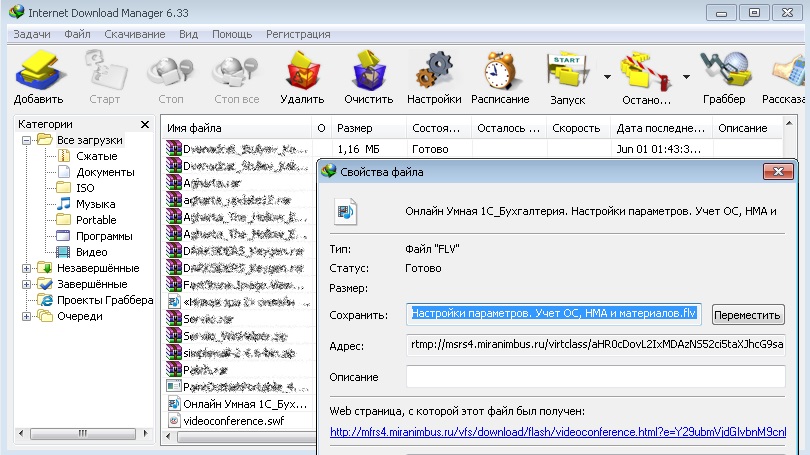Close the Категории panel
Image resolution: width=810 pixels, height=455 pixels.
pos(145,124)
